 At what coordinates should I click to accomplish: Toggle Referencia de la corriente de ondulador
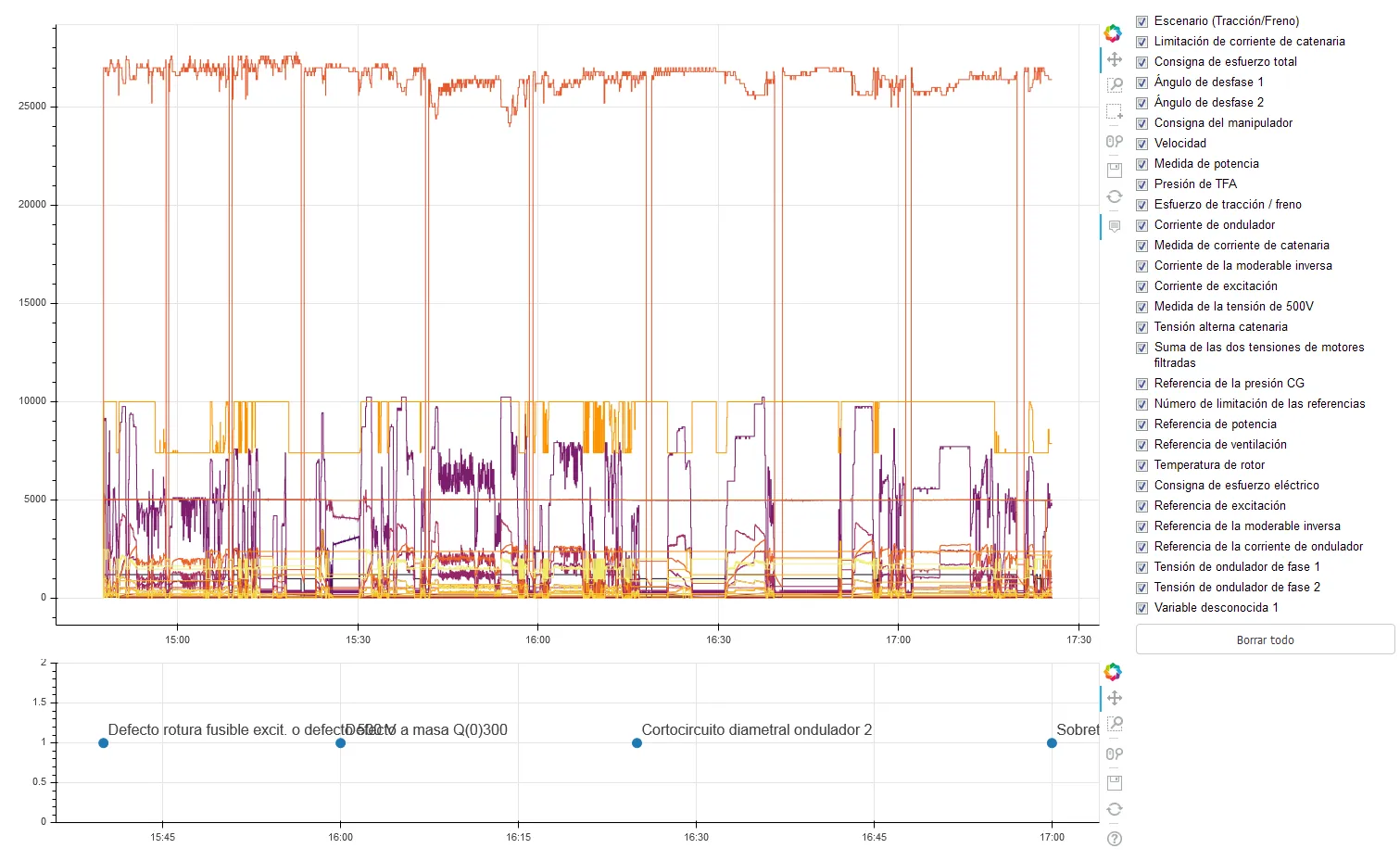coord(1142,547)
